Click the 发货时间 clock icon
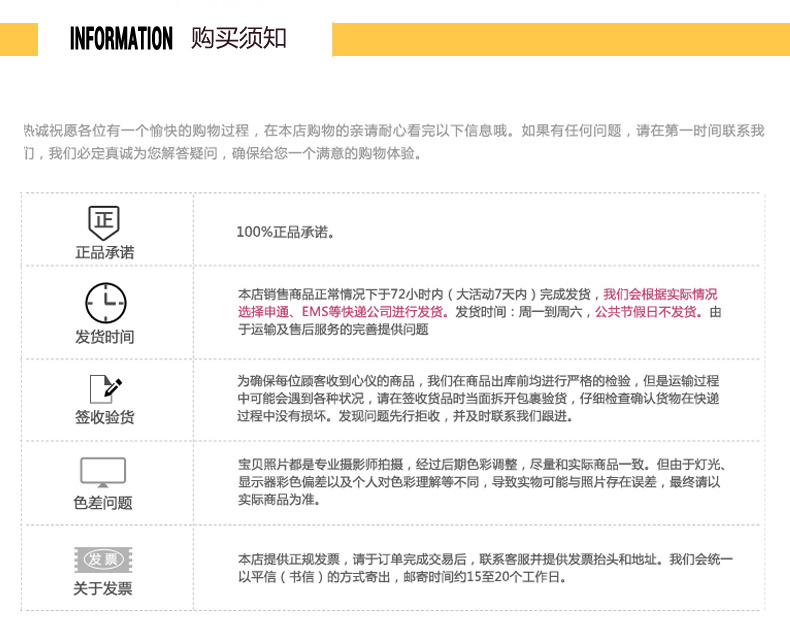Viewport: 790px width, 620px height. point(106,303)
